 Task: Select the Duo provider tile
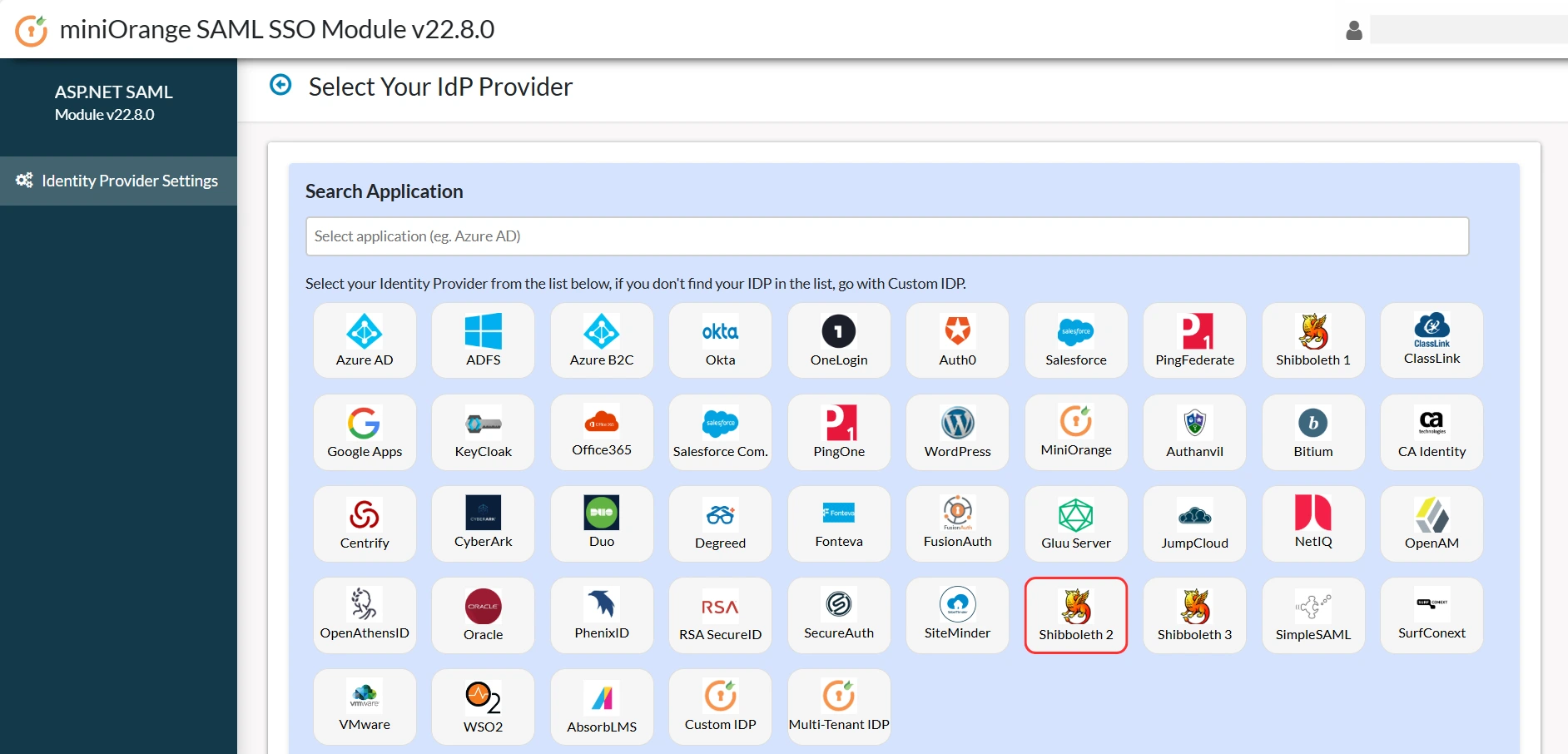602,523
